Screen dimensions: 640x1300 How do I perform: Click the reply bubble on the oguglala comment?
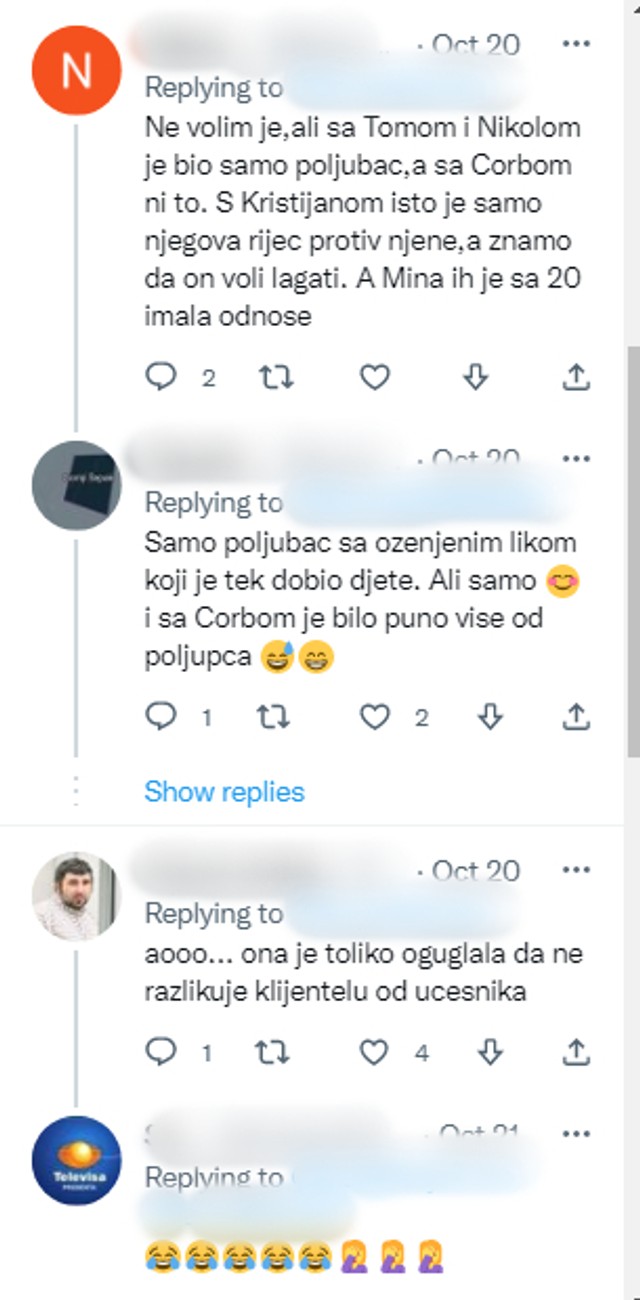[162, 1051]
